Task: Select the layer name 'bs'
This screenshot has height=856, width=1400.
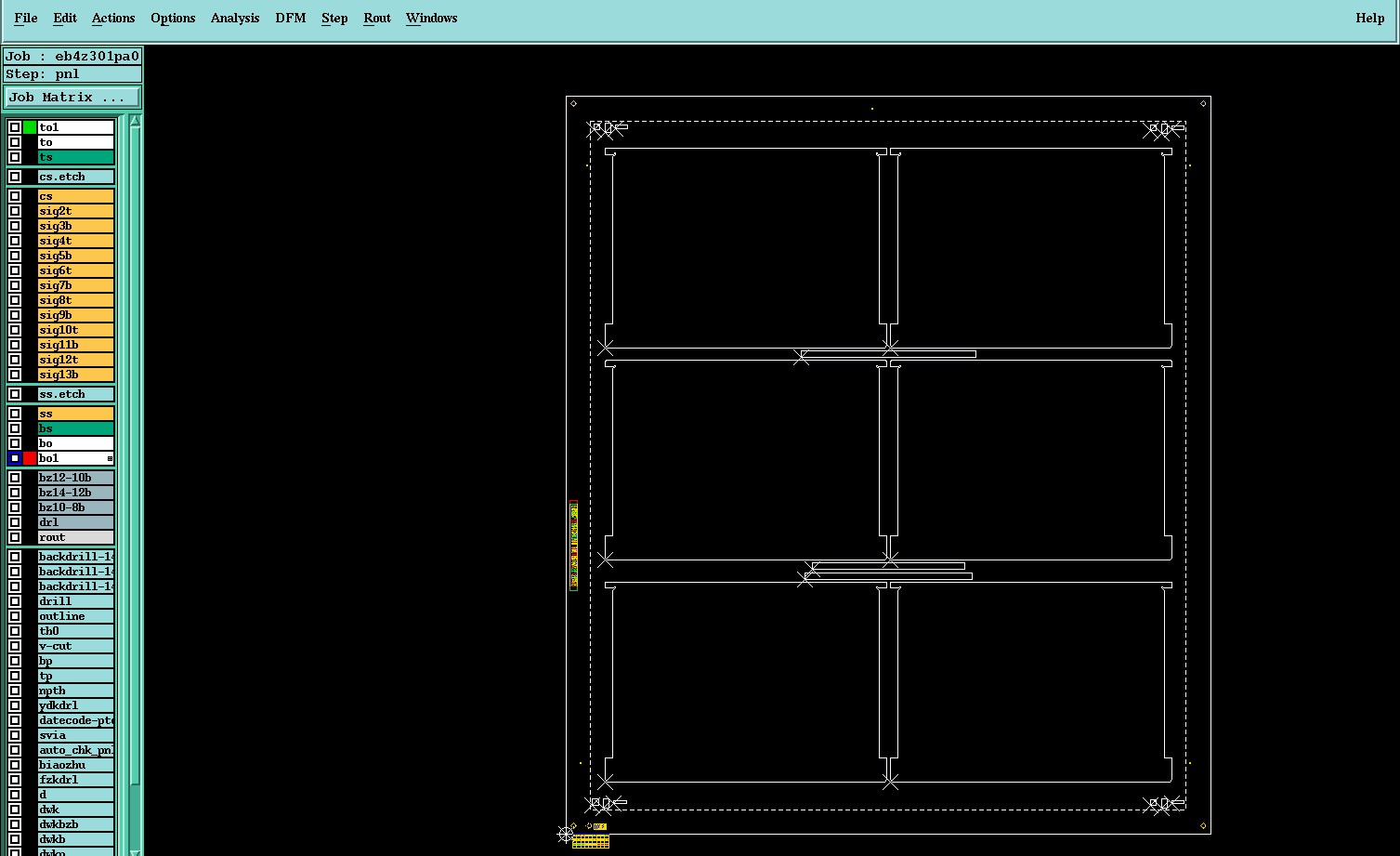Action: tap(75, 428)
